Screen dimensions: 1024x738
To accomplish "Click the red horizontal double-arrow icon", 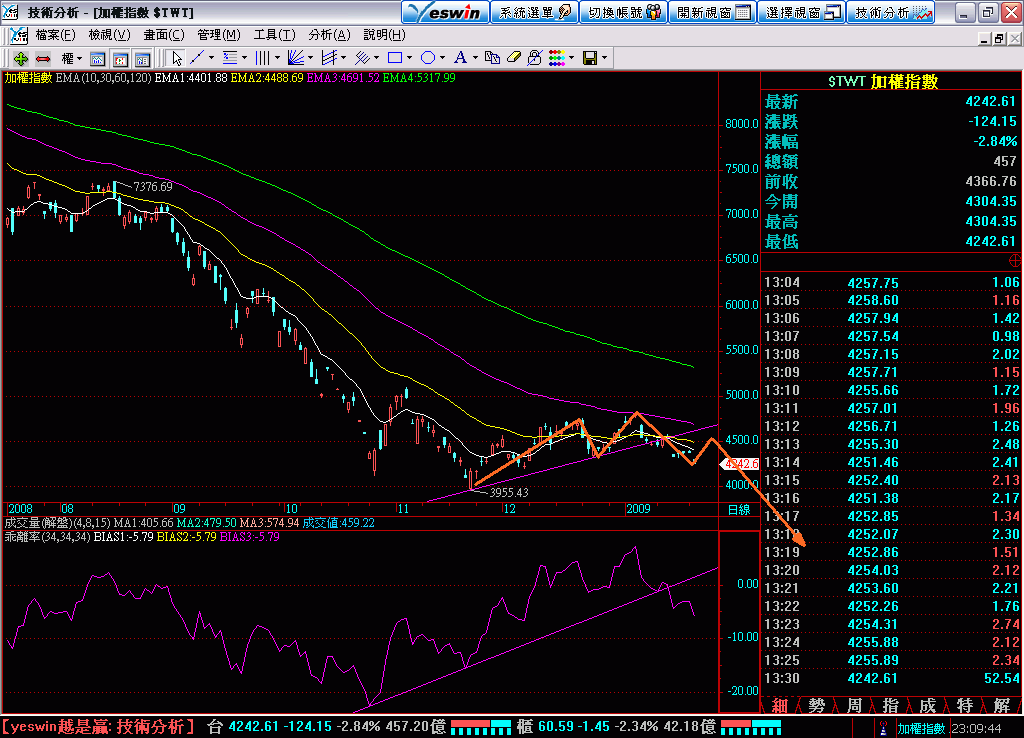I will click(43, 59).
